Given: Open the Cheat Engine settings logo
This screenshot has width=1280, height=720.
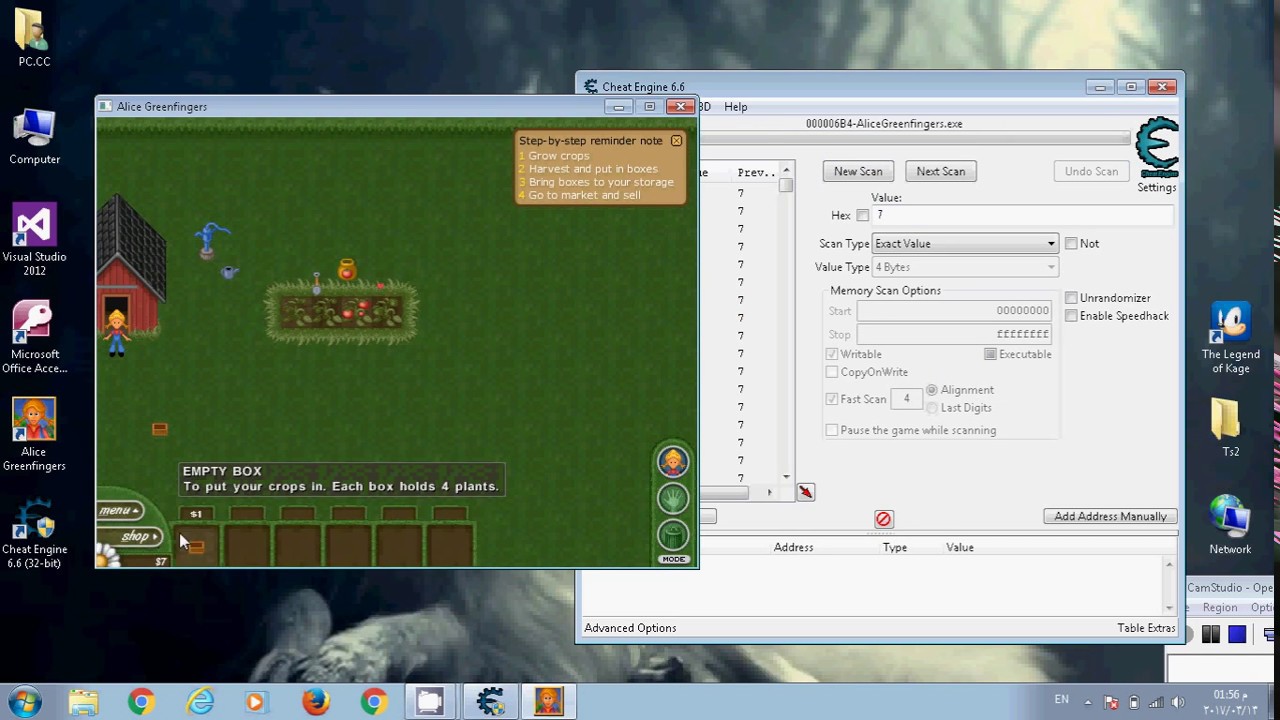Looking at the screenshot, I should click(x=1158, y=147).
